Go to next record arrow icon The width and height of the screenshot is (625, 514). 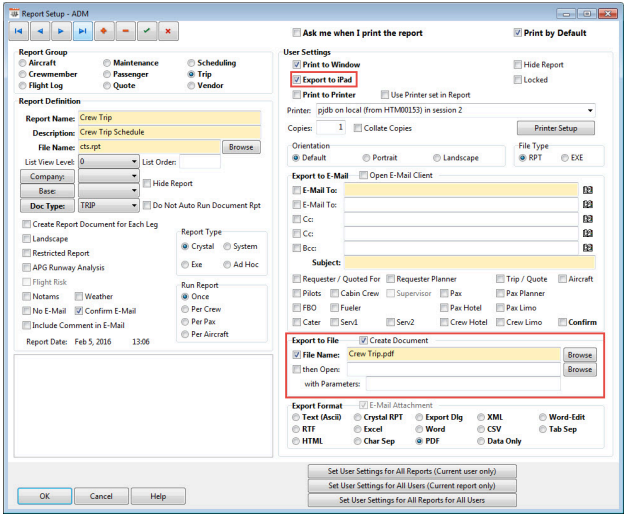61,31
